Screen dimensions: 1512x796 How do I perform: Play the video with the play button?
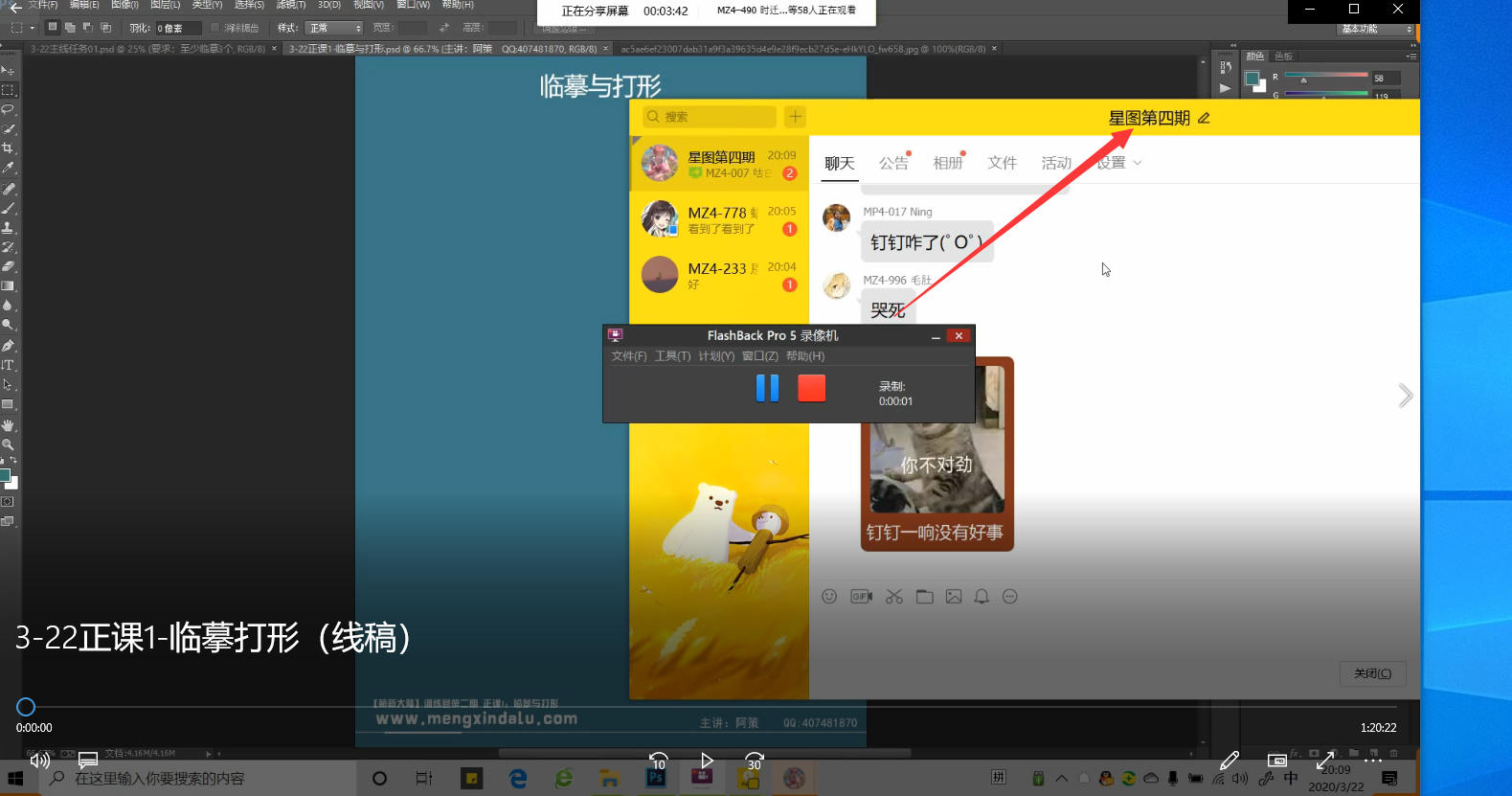[x=707, y=761]
